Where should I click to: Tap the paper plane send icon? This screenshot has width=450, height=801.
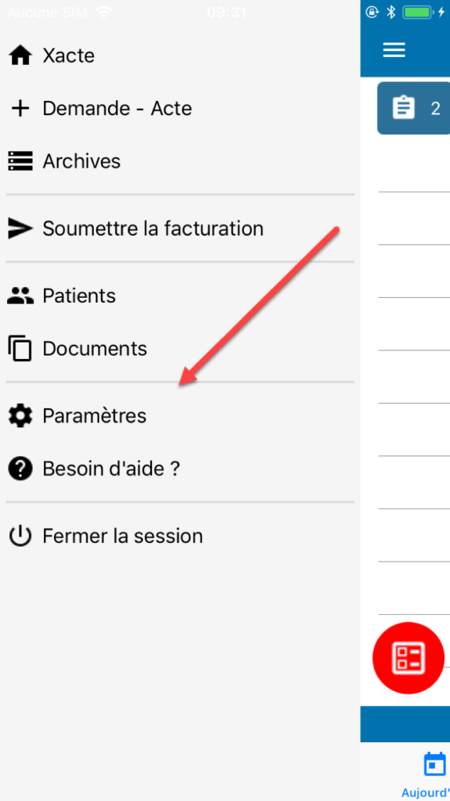click(20, 228)
